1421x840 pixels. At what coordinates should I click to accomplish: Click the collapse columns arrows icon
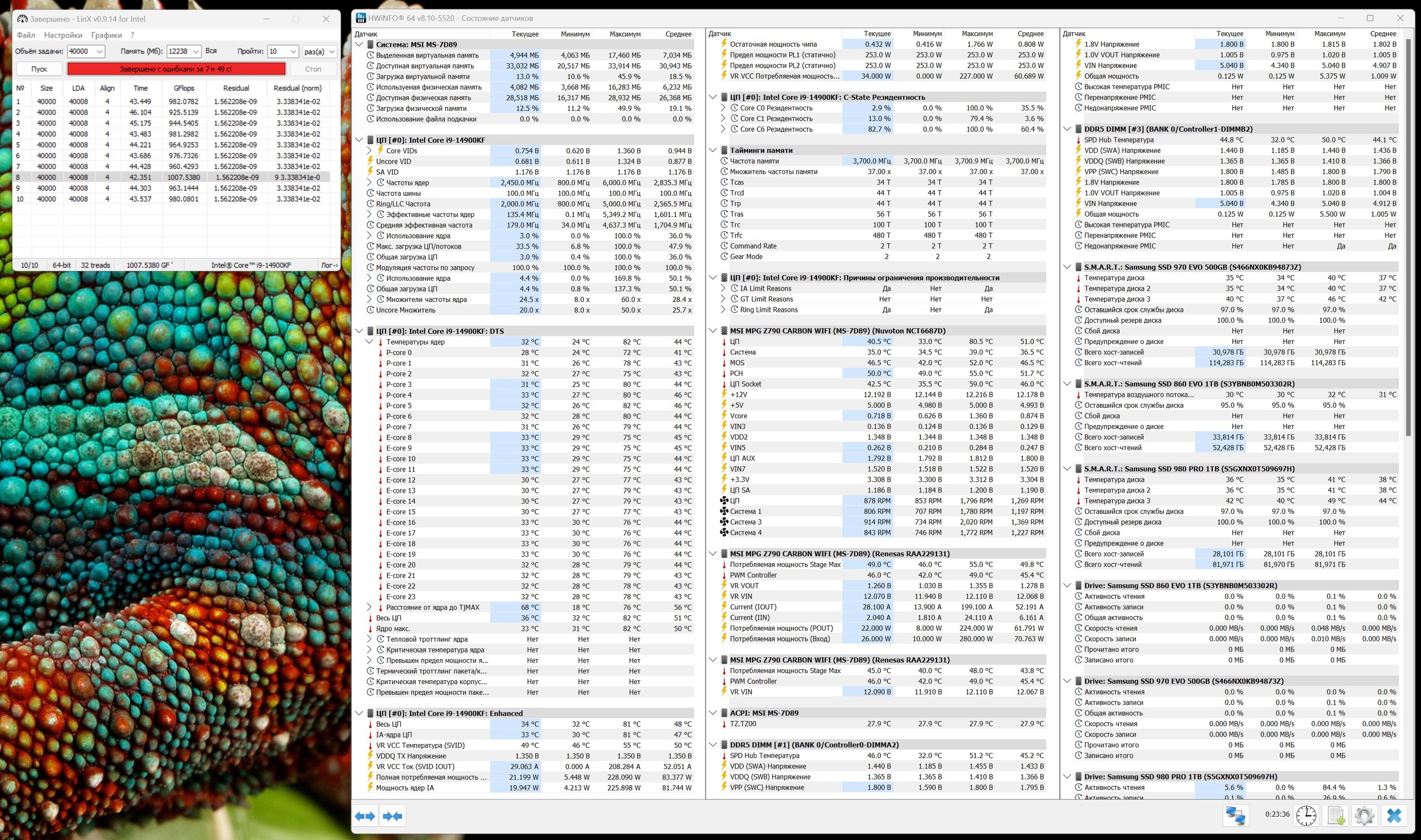392,816
